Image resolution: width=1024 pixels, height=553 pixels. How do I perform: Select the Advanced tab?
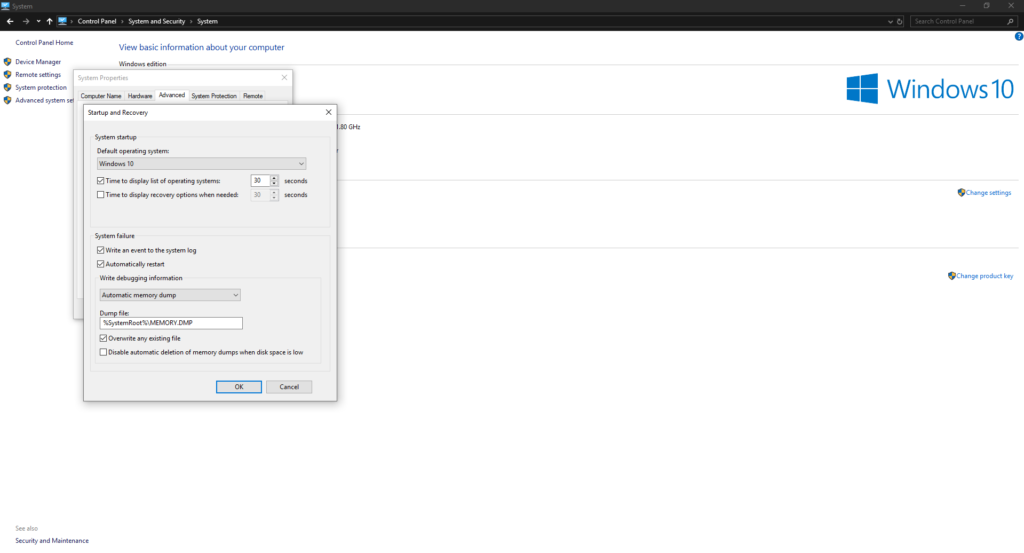click(x=172, y=95)
